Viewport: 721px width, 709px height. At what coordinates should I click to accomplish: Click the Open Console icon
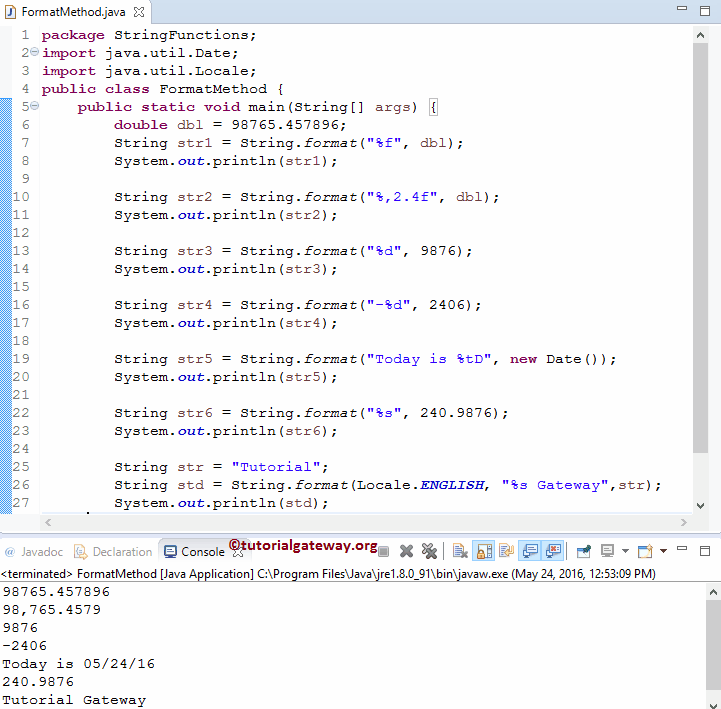[645, 551]
